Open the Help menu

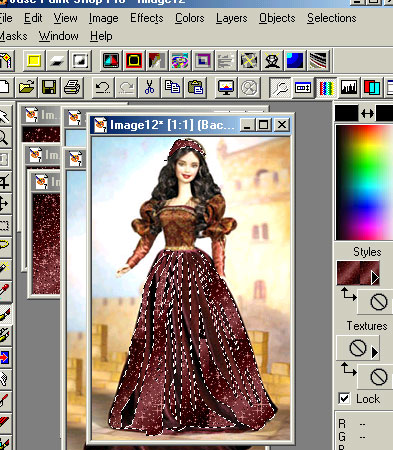(x=101, y=36)
